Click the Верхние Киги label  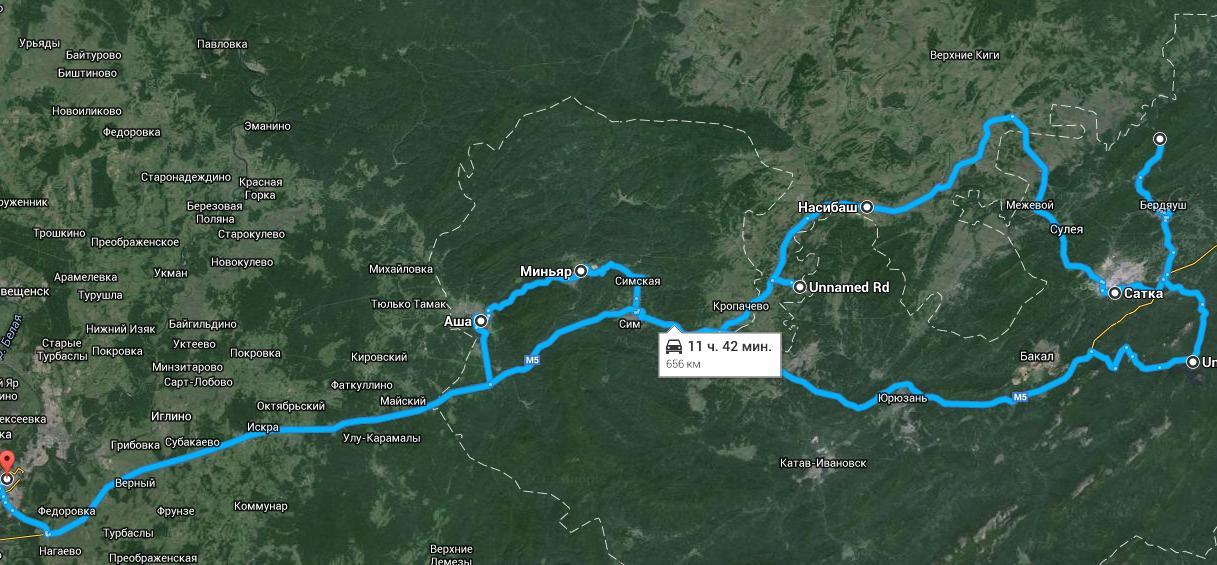pos(965,56)
